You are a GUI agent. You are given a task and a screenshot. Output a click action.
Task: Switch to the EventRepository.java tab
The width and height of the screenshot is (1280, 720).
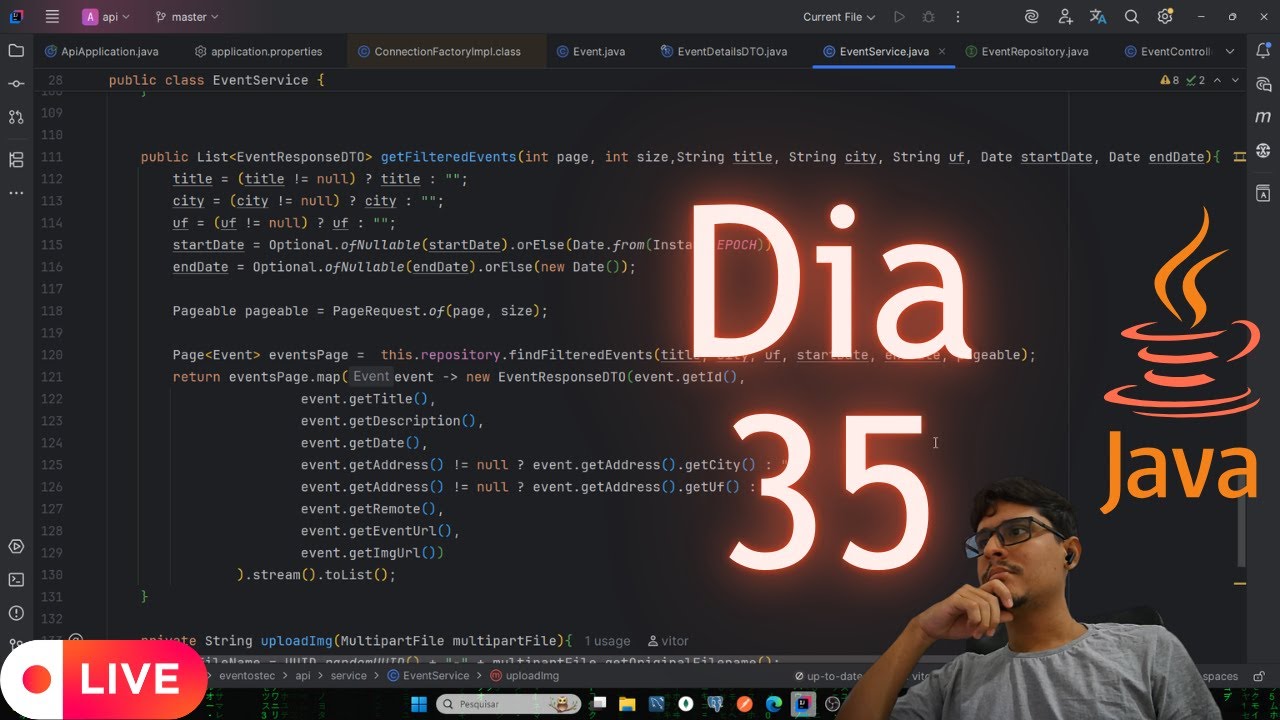tap(1026, 52)
